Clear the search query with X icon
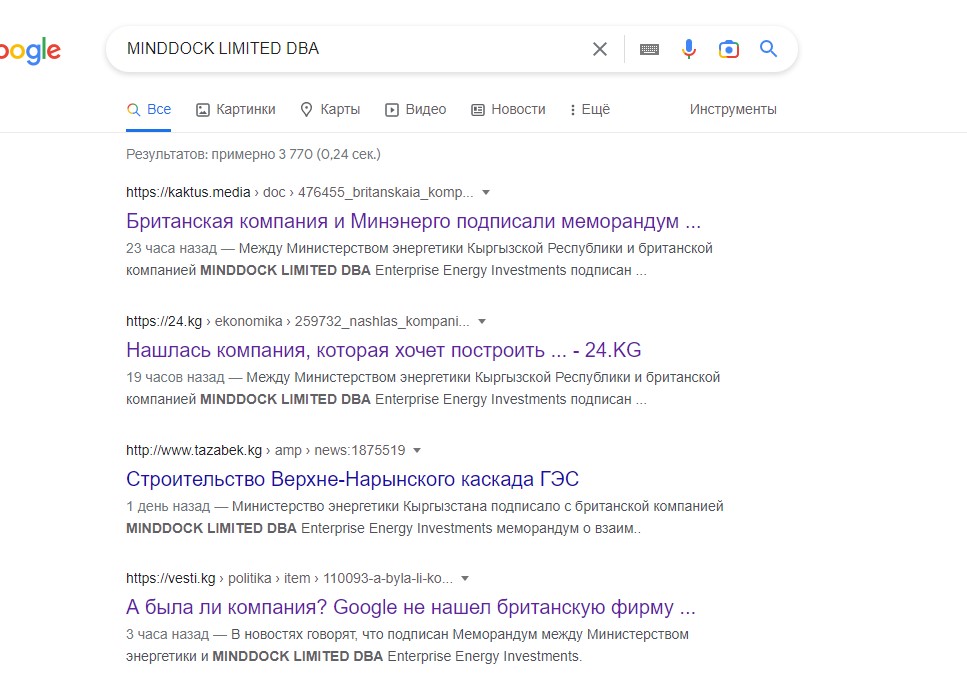Image resolution: width=967 pixels, height=691 pixels. (599, 49)
